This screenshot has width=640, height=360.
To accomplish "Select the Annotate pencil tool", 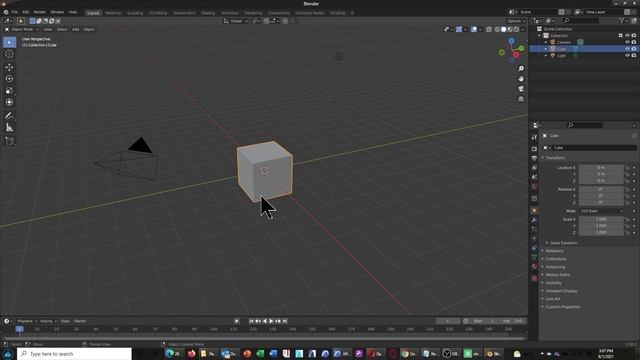I will pos(9,116).
